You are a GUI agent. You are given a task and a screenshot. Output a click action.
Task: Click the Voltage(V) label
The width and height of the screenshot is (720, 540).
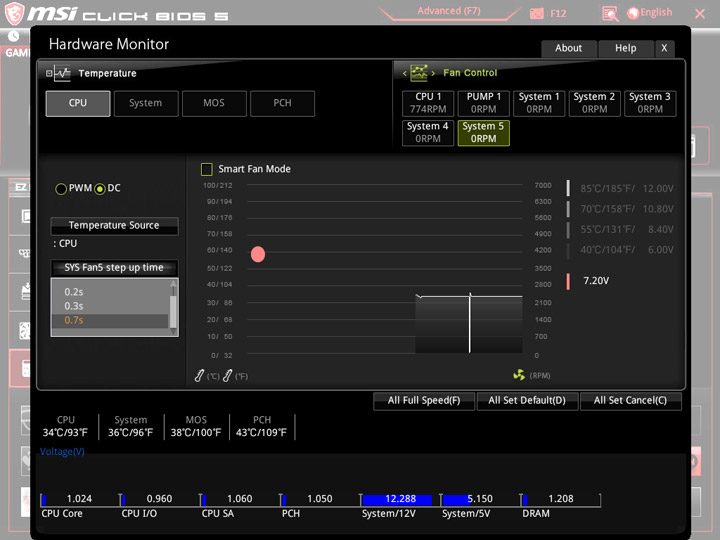point(62,452)
